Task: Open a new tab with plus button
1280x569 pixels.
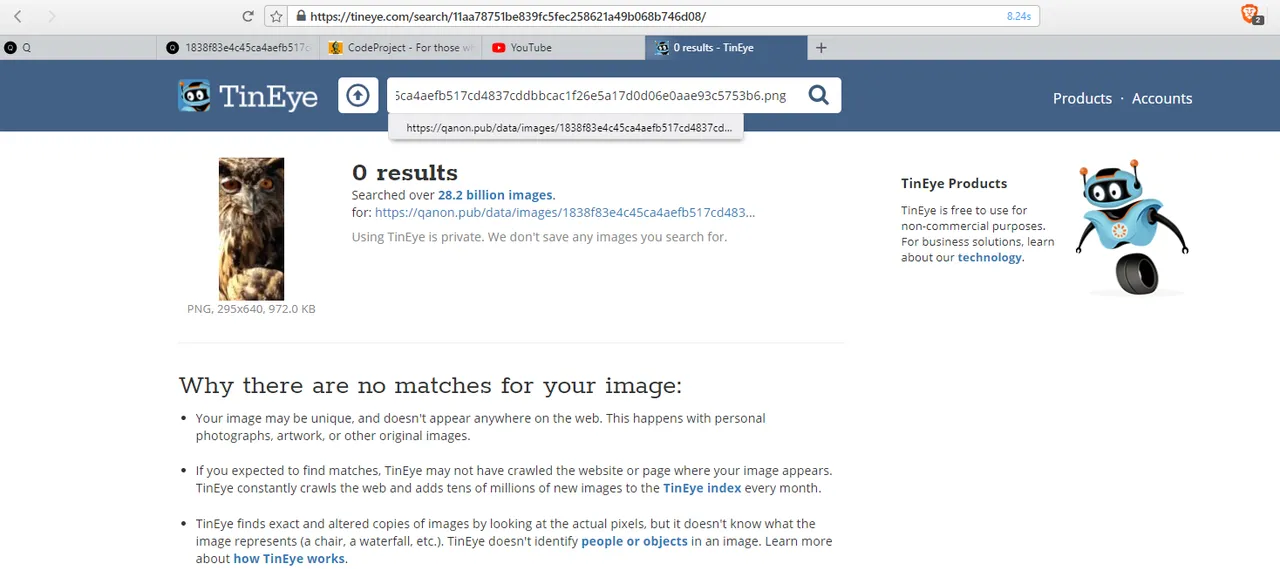Action: tap(821, 47)
